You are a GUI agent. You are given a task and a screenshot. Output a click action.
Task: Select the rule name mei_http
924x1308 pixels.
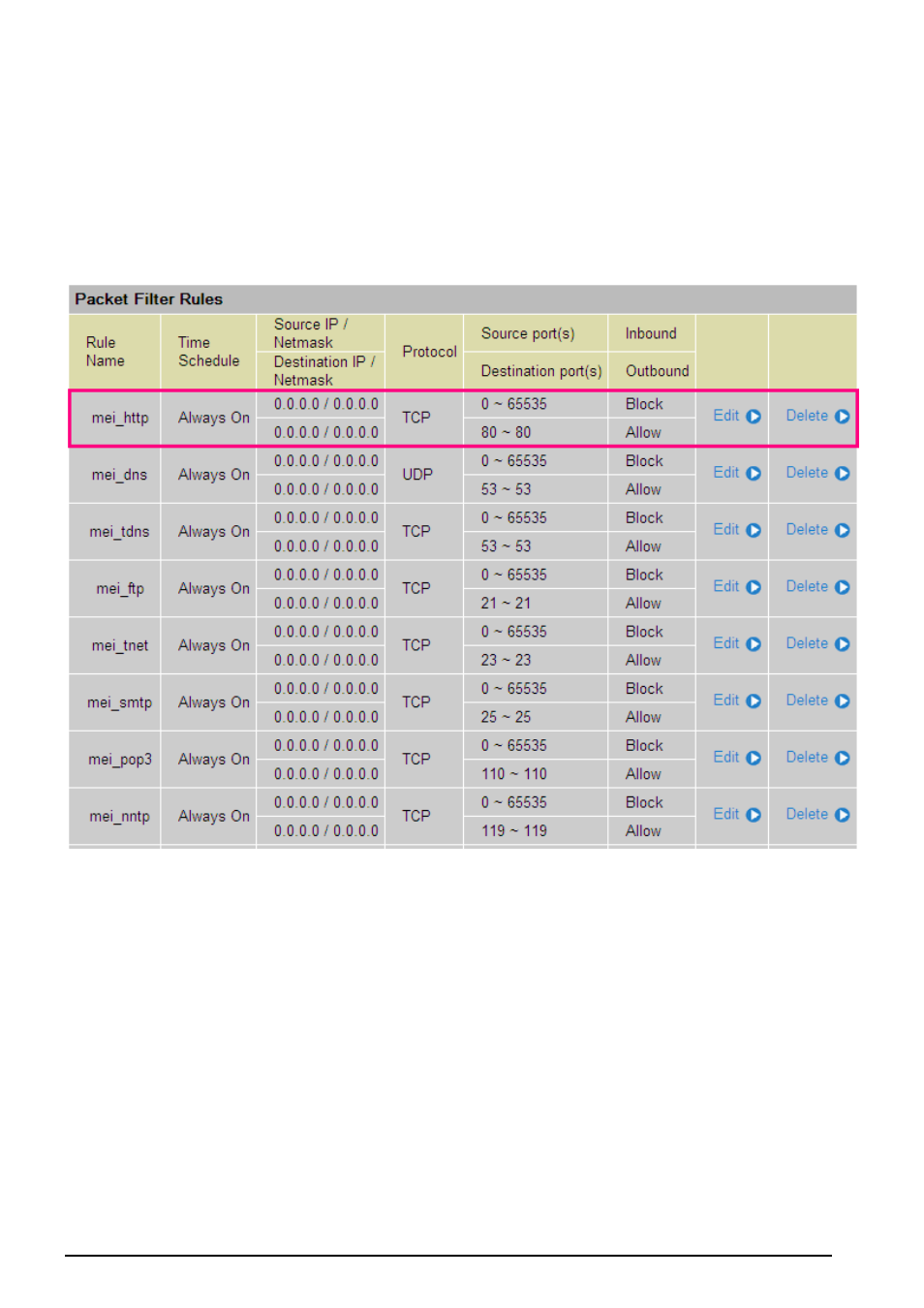[x=120, y=419]
